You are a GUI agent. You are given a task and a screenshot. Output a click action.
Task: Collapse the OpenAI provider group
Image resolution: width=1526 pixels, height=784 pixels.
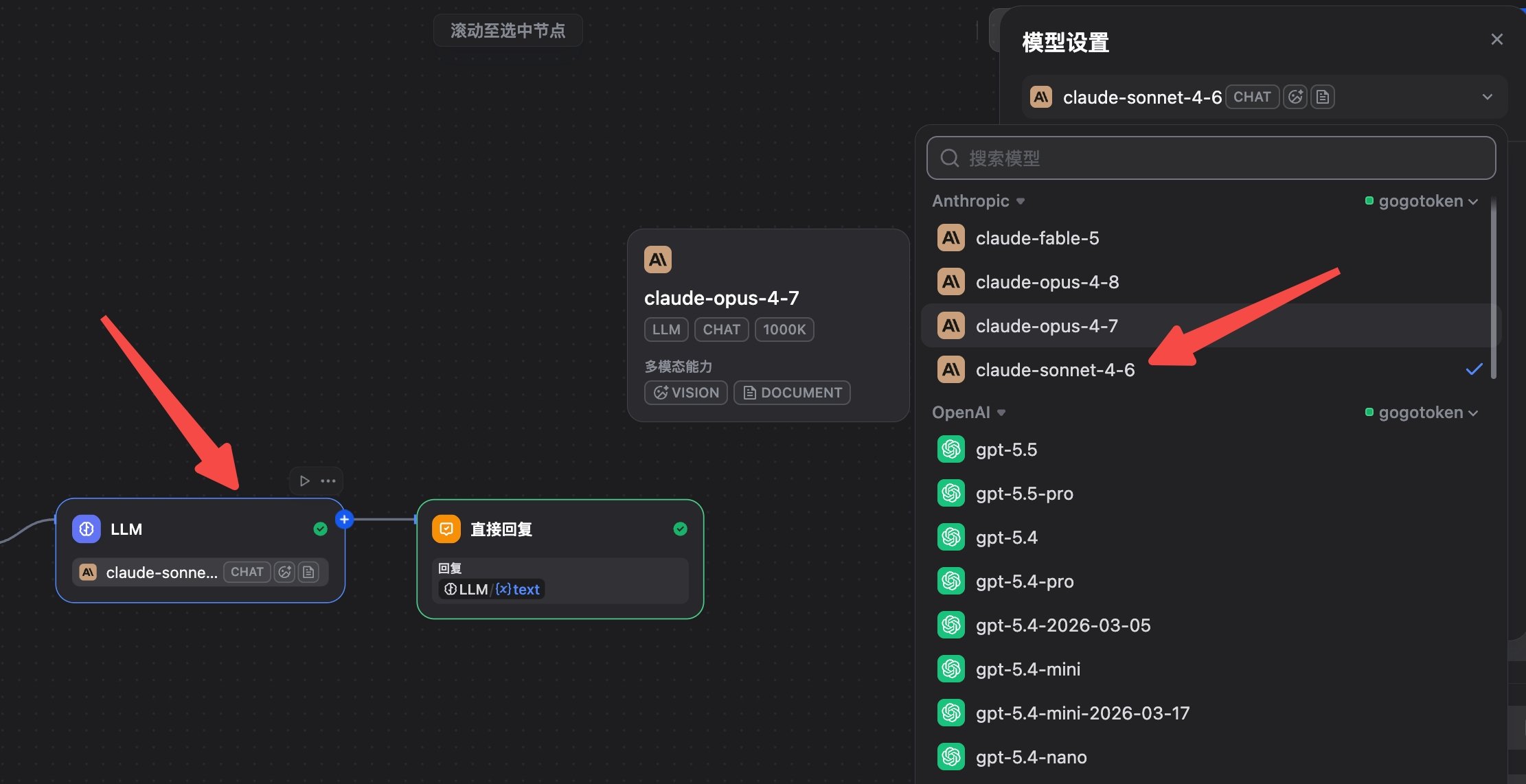click(x=969, y=413)
